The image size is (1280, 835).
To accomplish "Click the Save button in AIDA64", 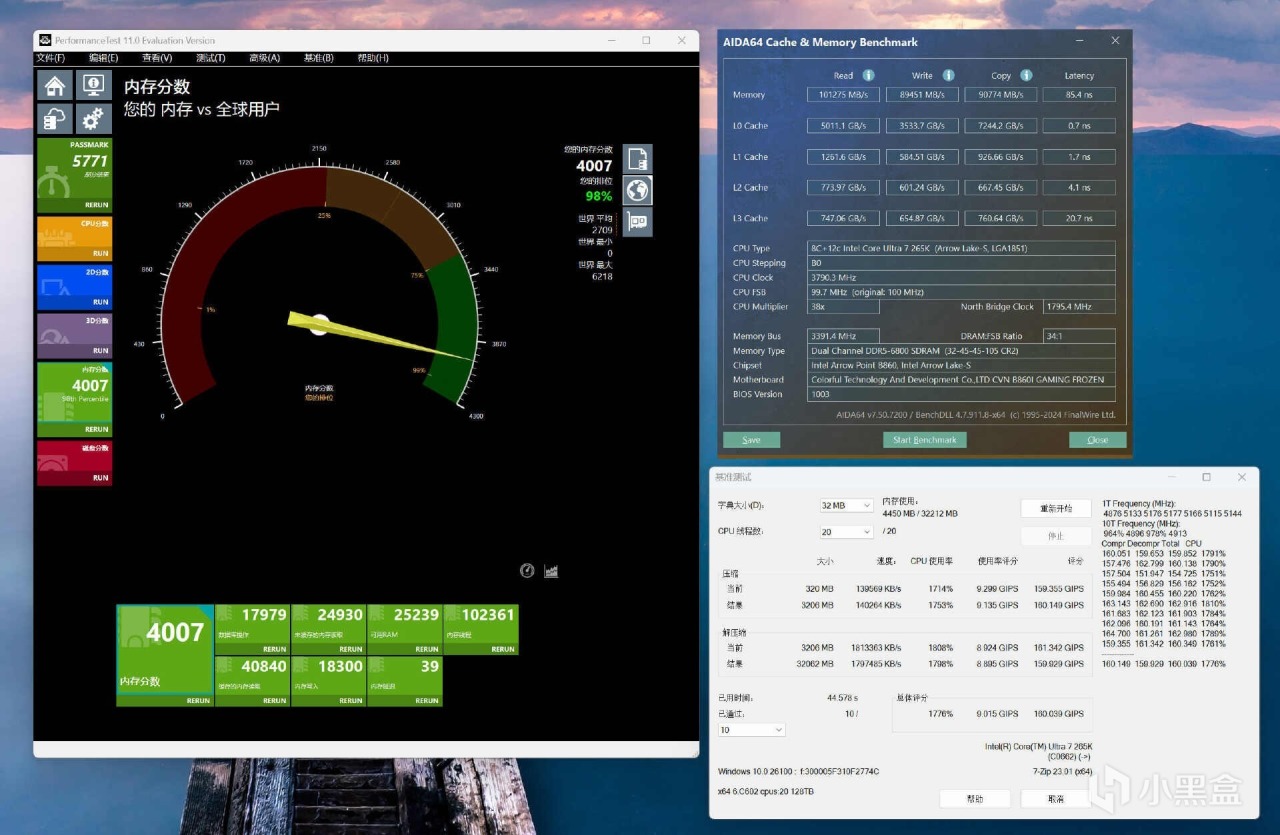I will click(751, 440).
